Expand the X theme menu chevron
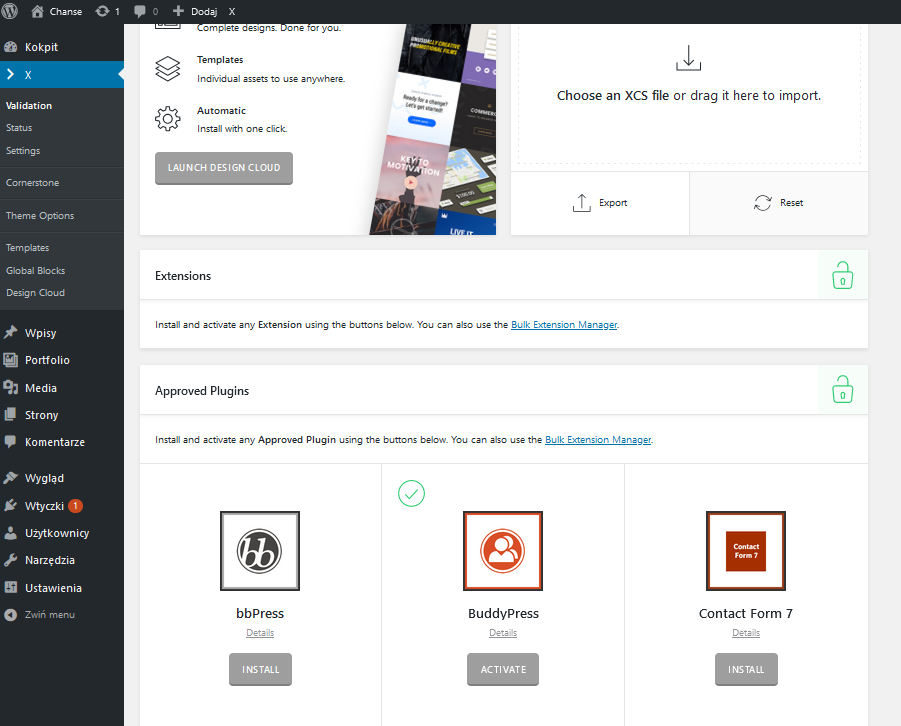This screenshot has height=726, width=901. (10, 74)
